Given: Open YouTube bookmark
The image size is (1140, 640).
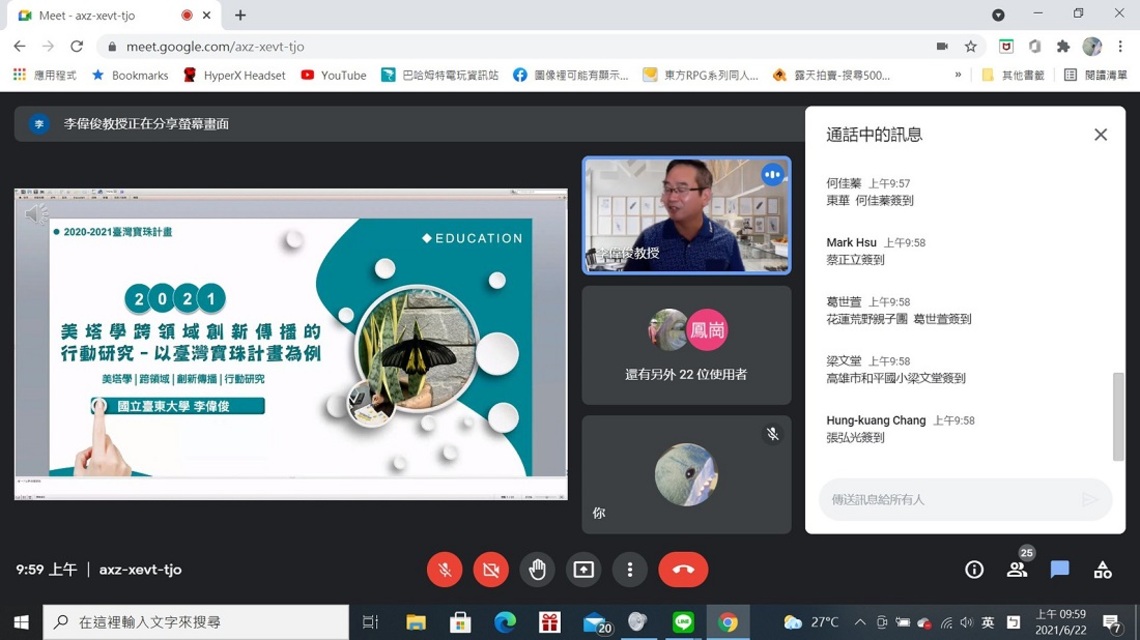Looking at the screenshot, I should (334, 75).
